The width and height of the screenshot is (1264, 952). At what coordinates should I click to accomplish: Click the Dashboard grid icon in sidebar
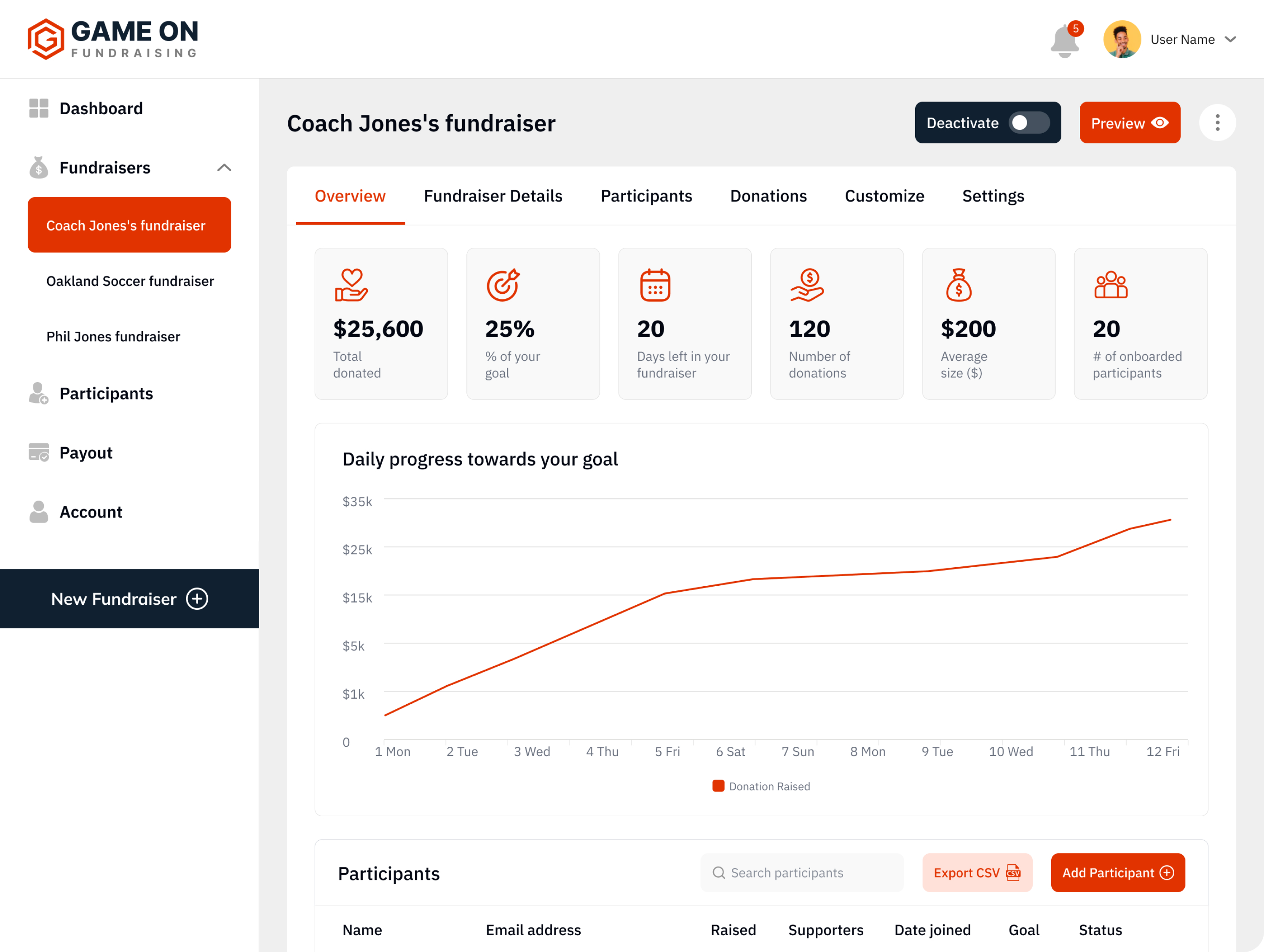point(38,108)
